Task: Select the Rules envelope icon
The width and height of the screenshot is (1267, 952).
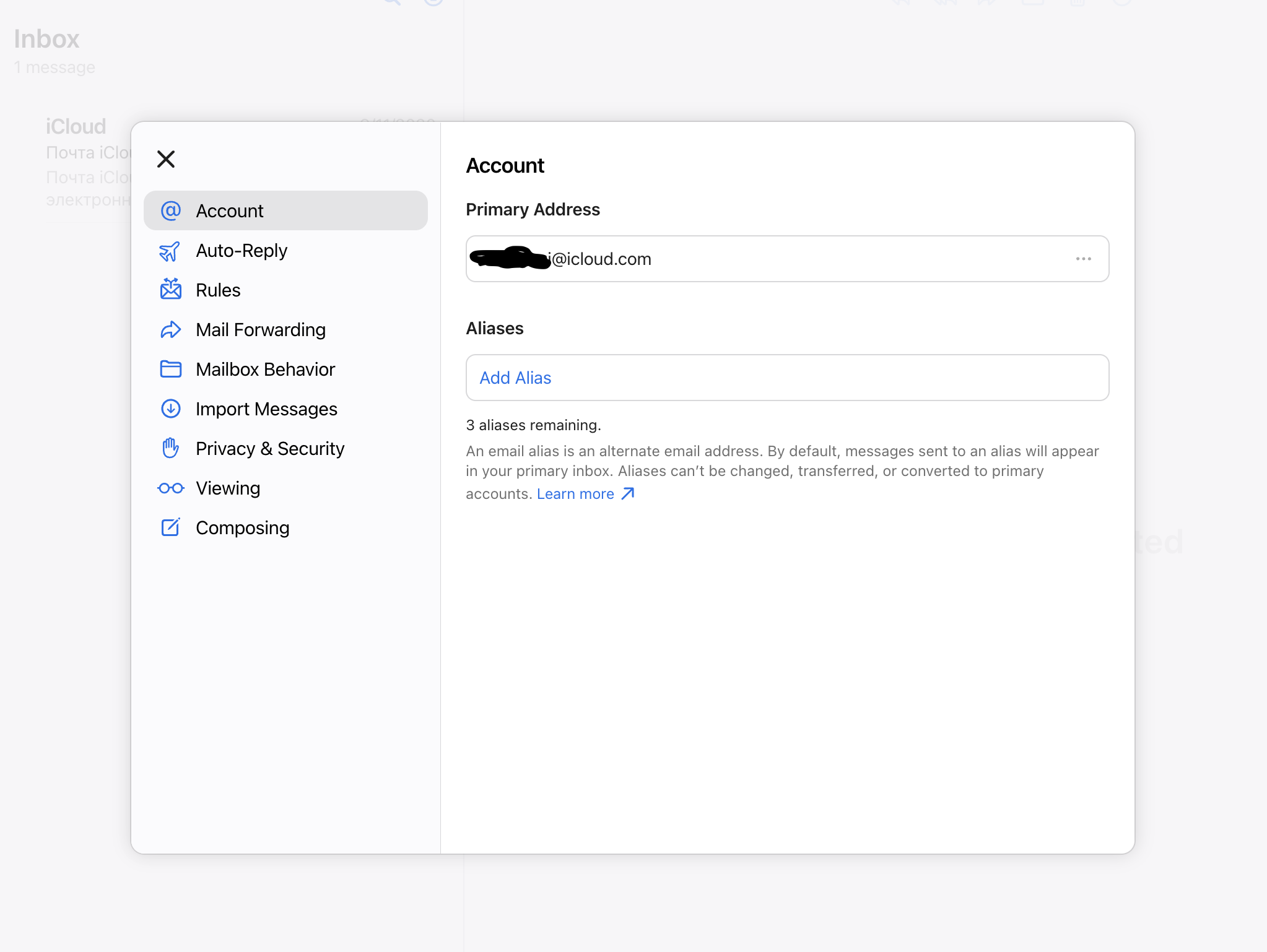Action: coord(170,290)
